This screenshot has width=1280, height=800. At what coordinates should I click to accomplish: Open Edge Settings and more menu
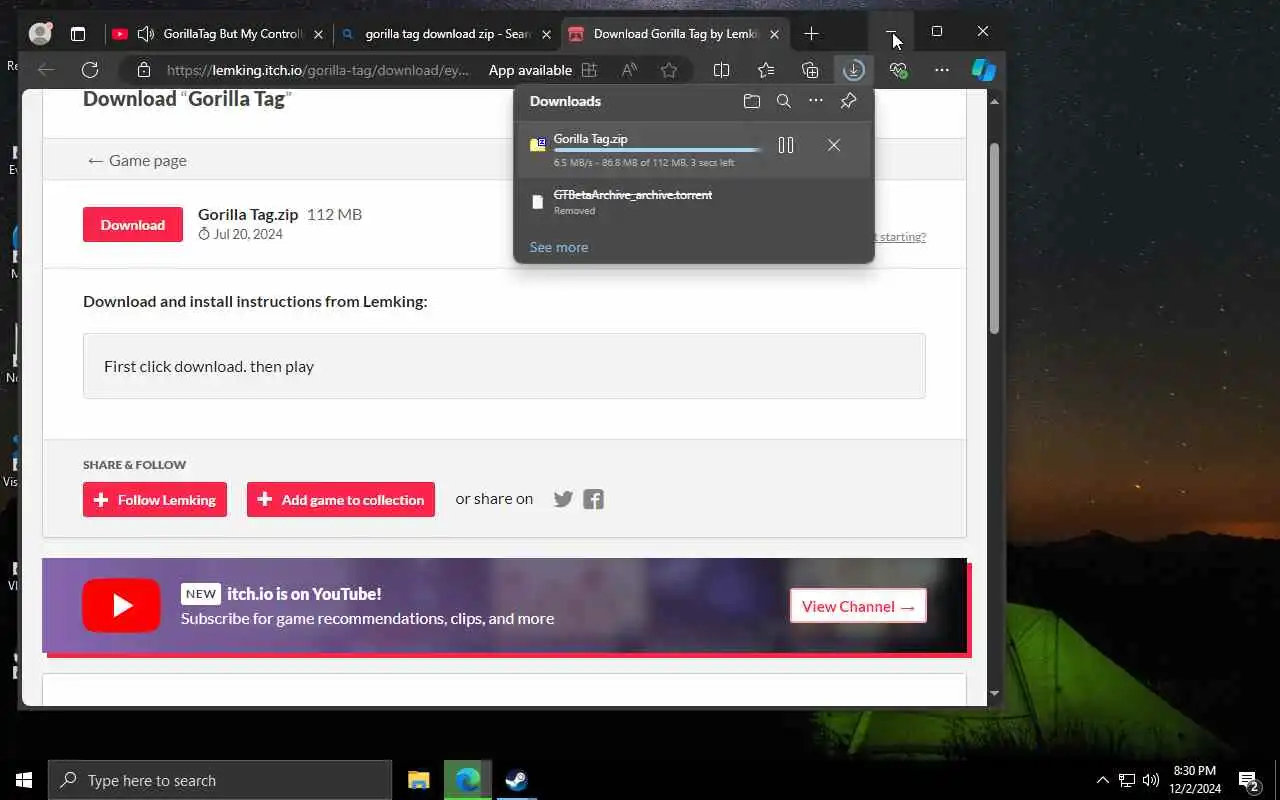(x=942, y=70)
